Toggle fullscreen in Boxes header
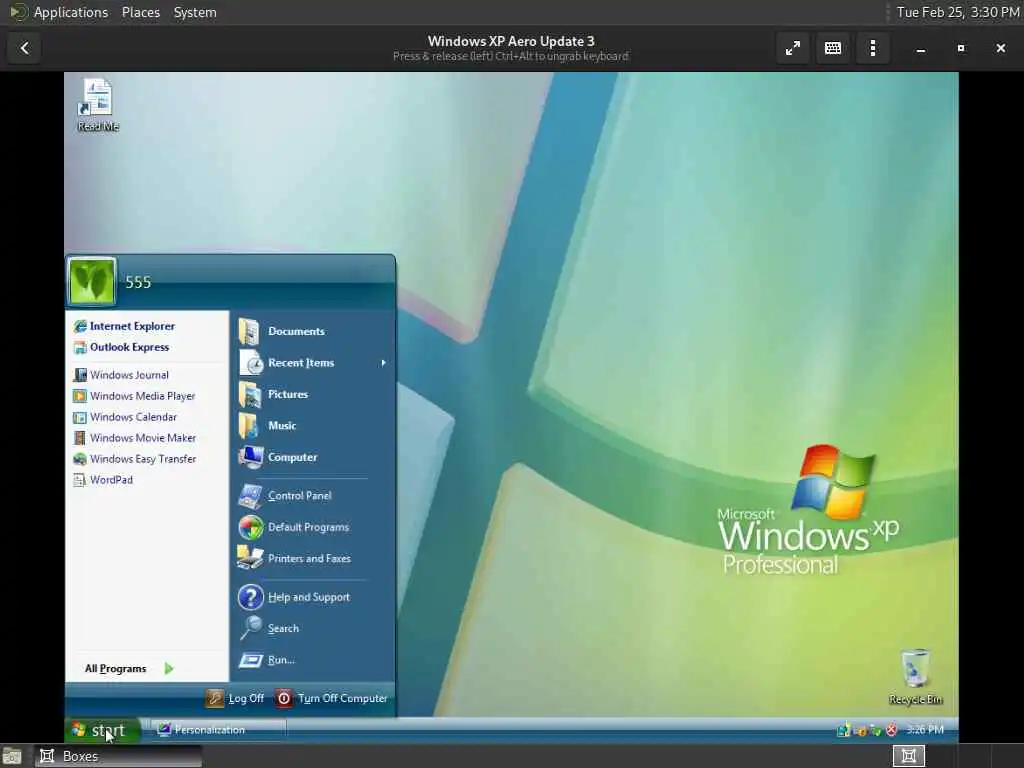 coord(793,48)
